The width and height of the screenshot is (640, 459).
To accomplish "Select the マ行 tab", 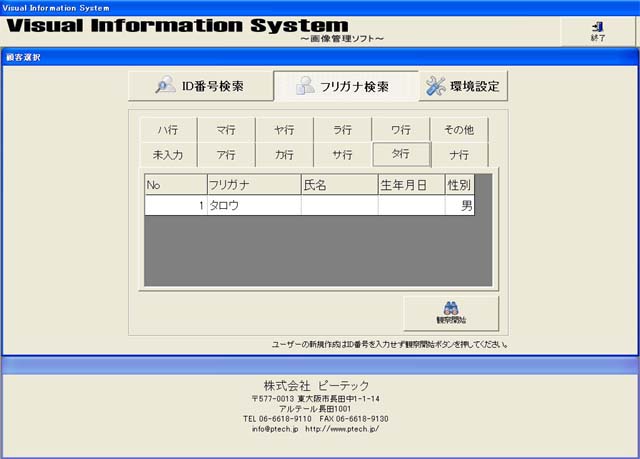I will 225,130.
